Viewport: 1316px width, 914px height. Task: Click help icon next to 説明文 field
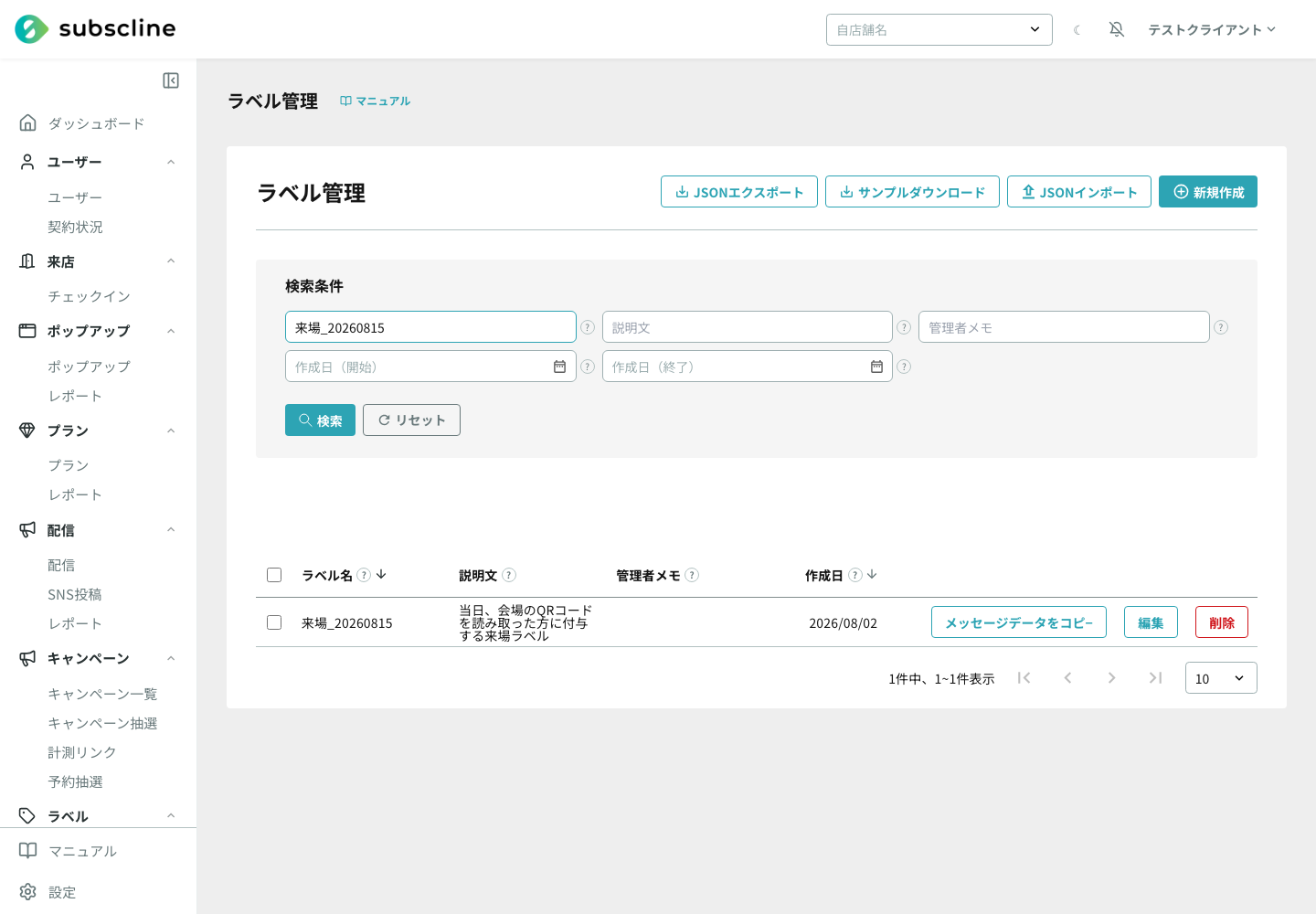[x=904, y=327]
